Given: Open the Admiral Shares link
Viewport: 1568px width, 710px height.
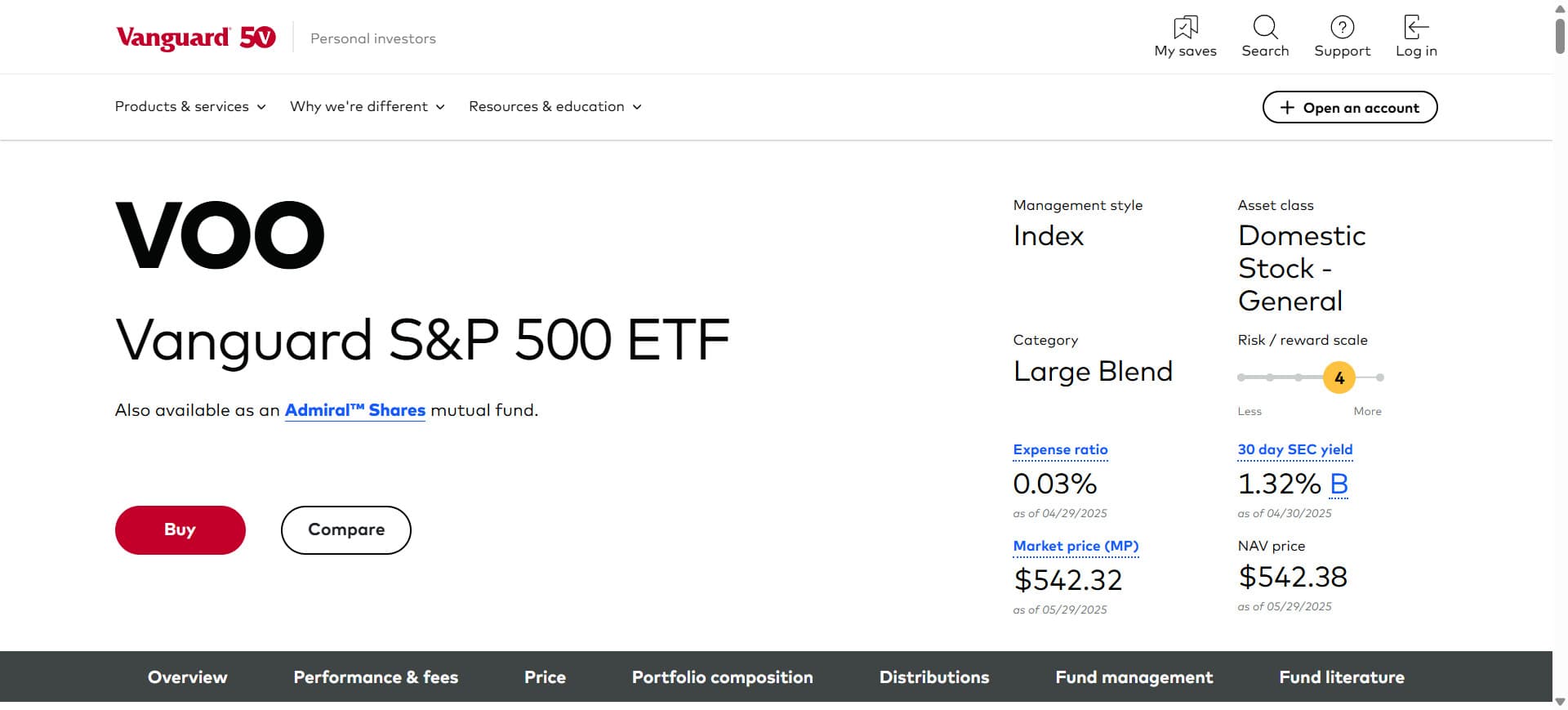Looking at the screenshot, I should (355, 410).
